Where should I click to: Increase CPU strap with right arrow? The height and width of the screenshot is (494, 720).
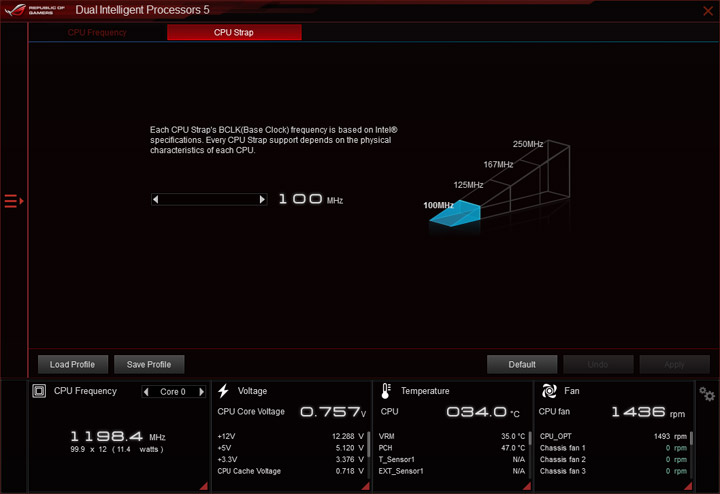262,199
